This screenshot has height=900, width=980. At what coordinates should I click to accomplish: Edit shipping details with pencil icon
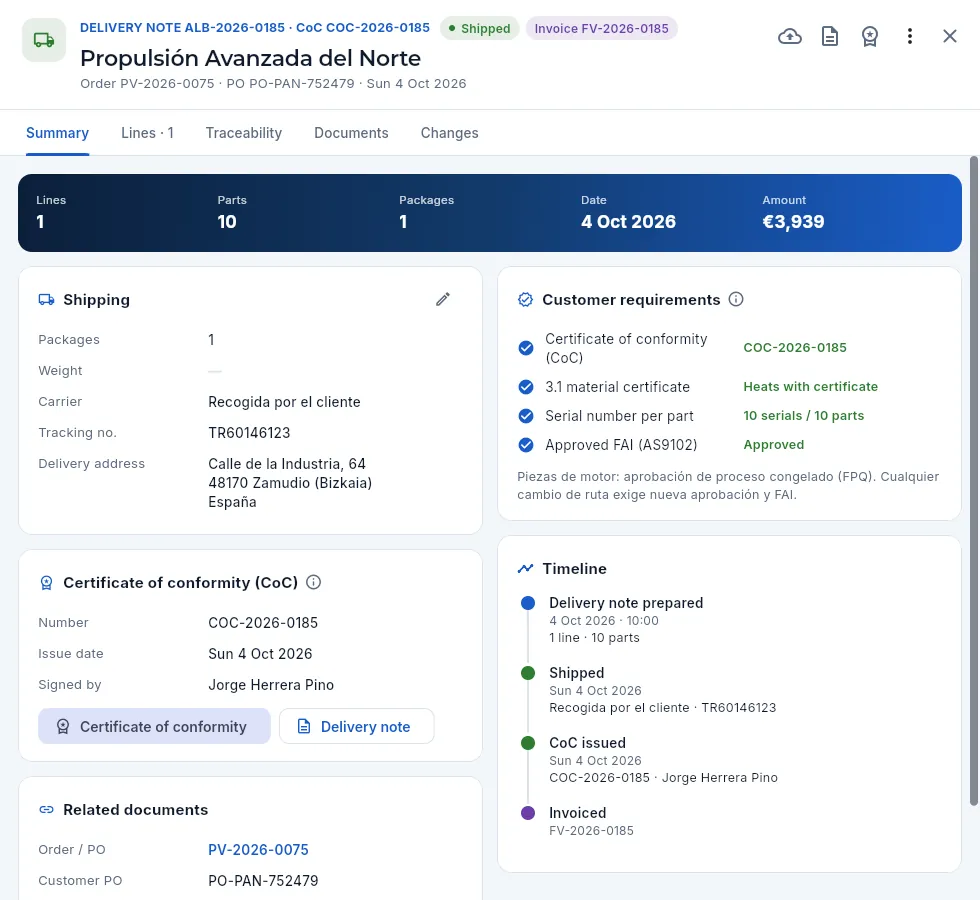(x=442, y=299)
